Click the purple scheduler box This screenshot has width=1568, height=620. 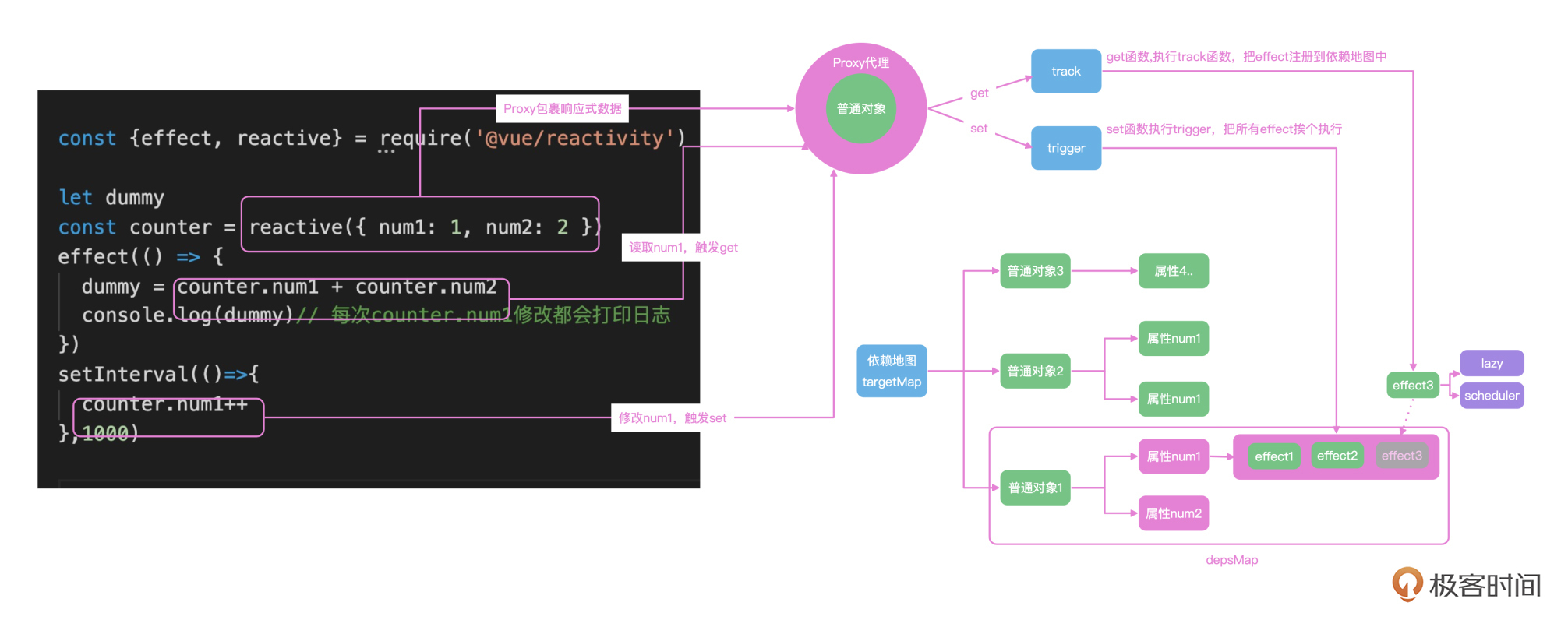(x=1492, y=396)
